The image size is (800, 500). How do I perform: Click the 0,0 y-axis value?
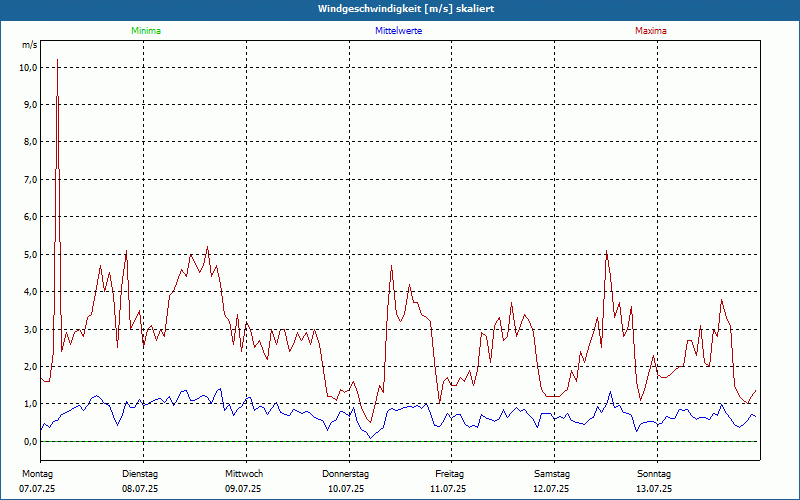pyautogui.click(x=31, y=441)
